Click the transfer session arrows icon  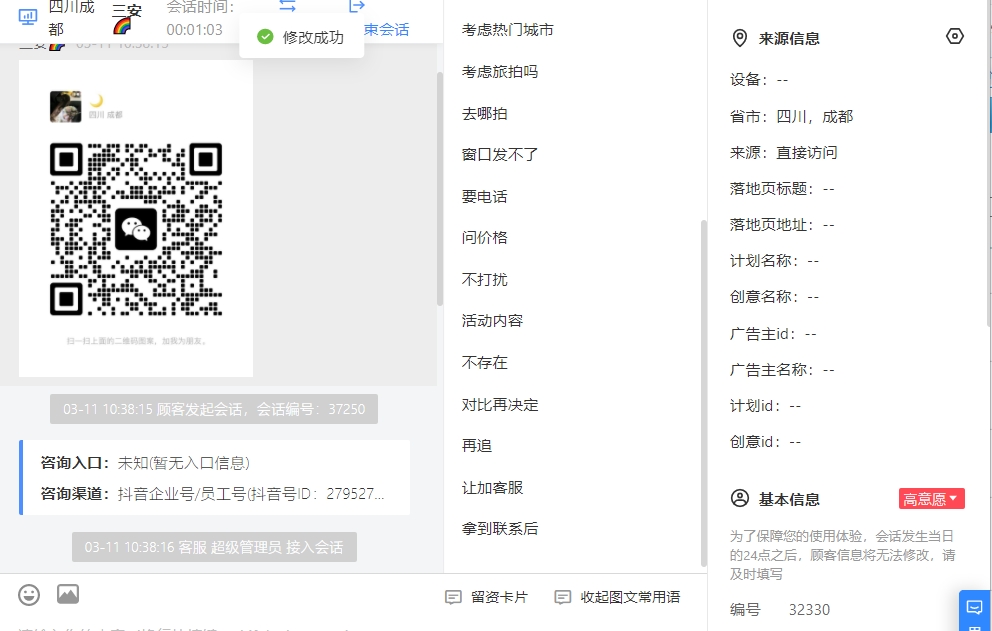[x=287, y=6]
